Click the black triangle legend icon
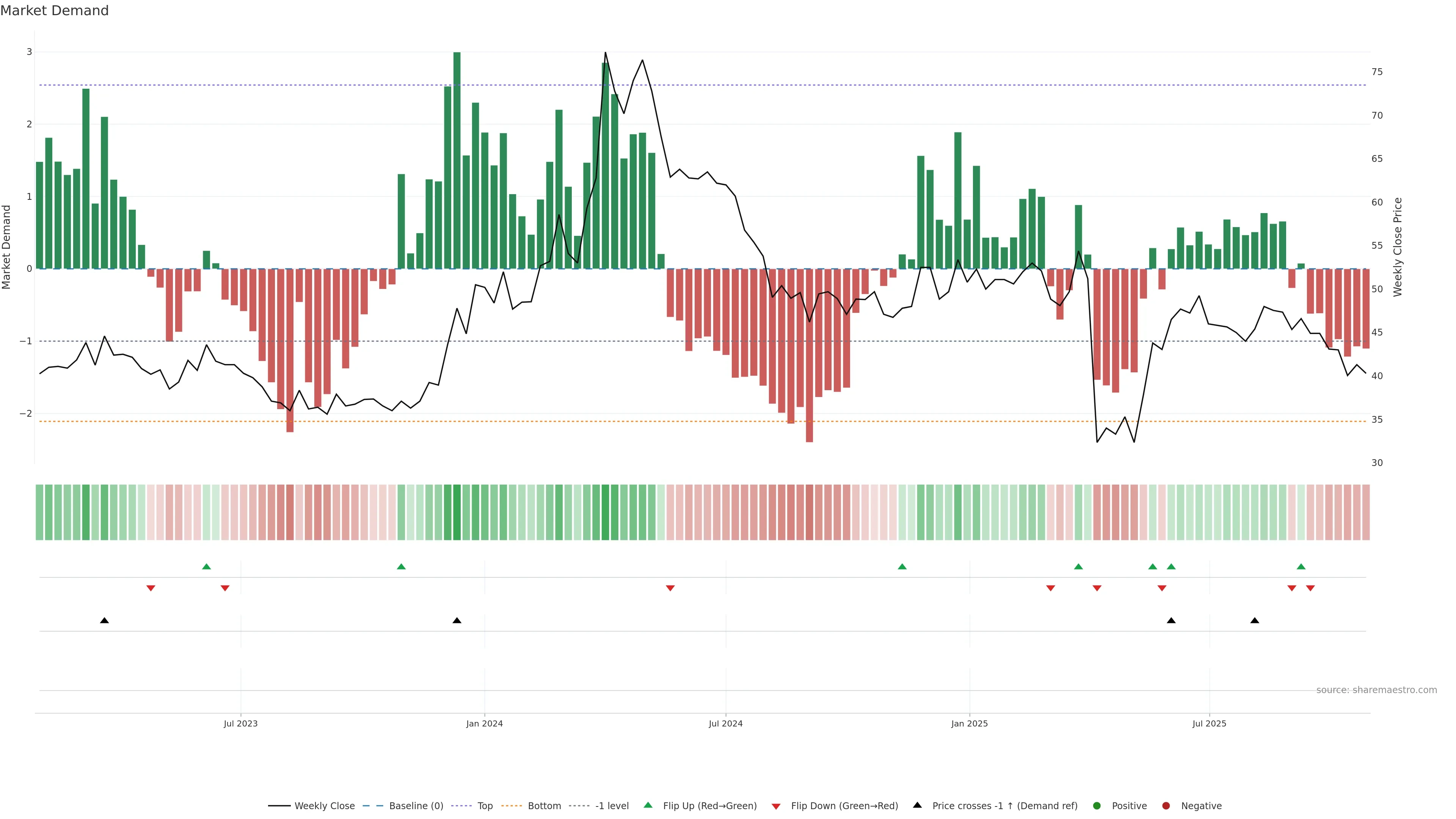The image size is (1456, 819). point(917,805)
